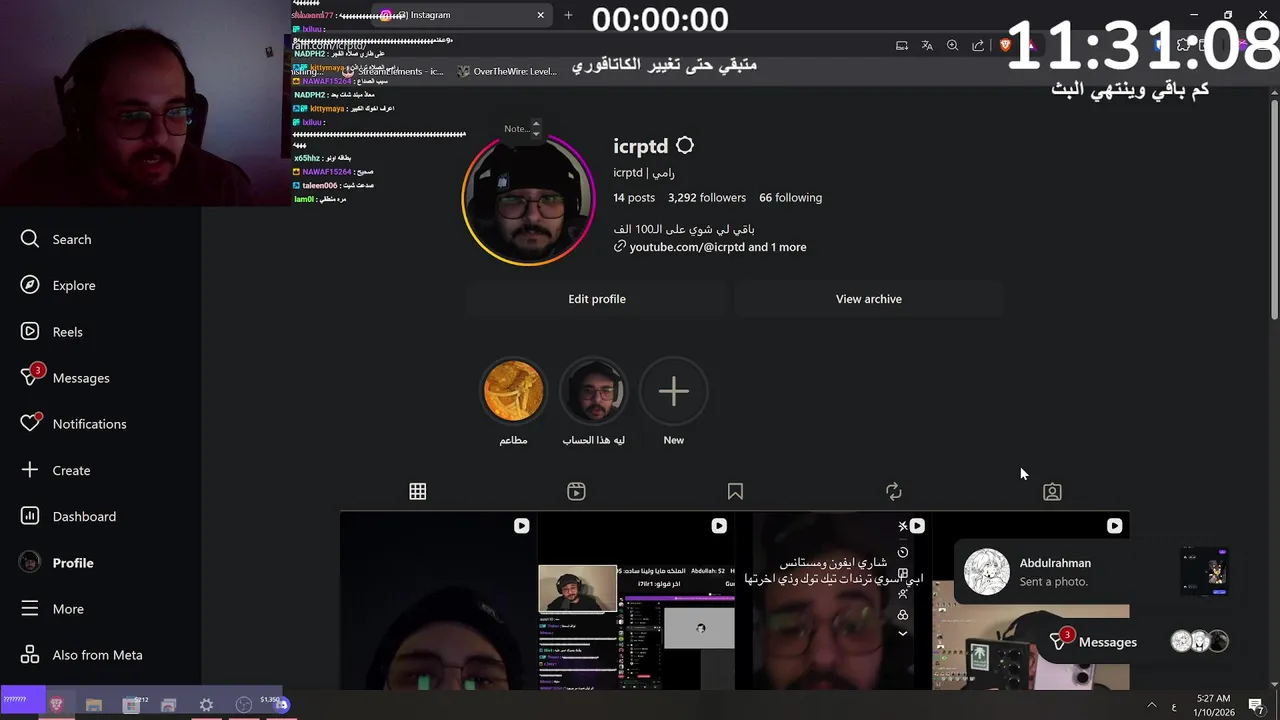Open the options gear next to icrptd
The image size is (1280, 720).
point(685,146)
